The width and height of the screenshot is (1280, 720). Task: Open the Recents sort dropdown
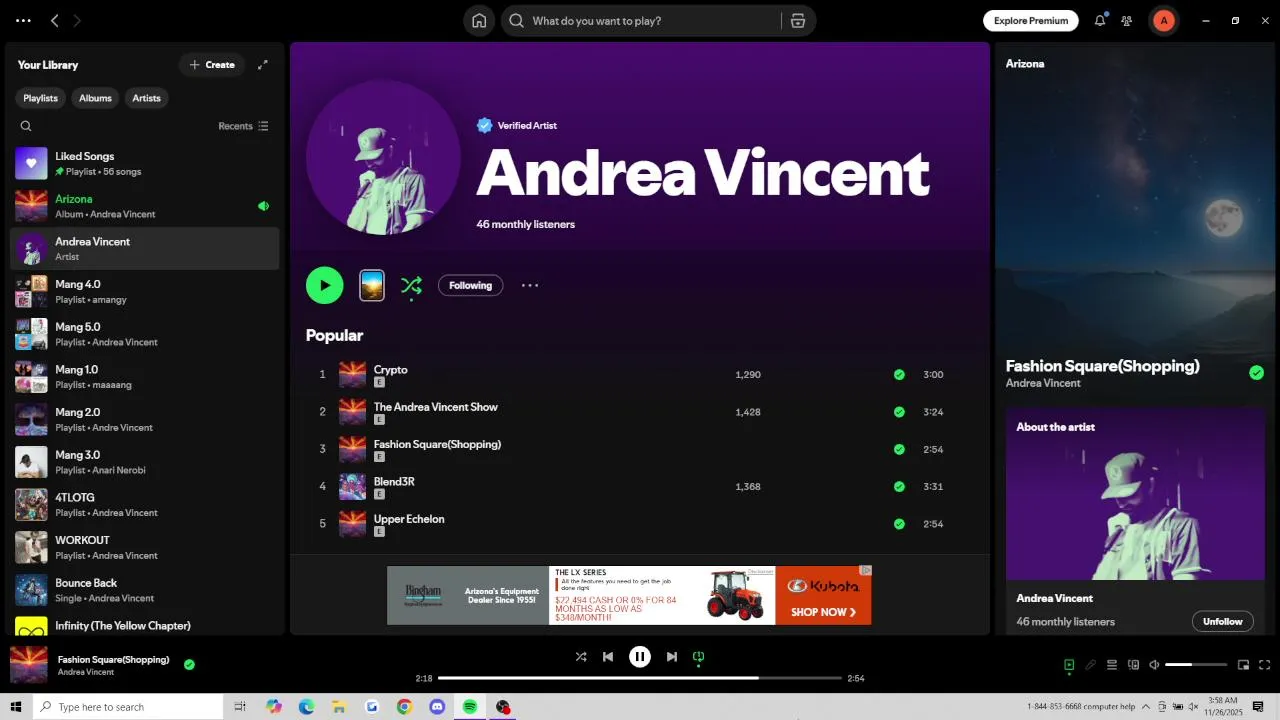pyautogui.click(x=243, y=126)
